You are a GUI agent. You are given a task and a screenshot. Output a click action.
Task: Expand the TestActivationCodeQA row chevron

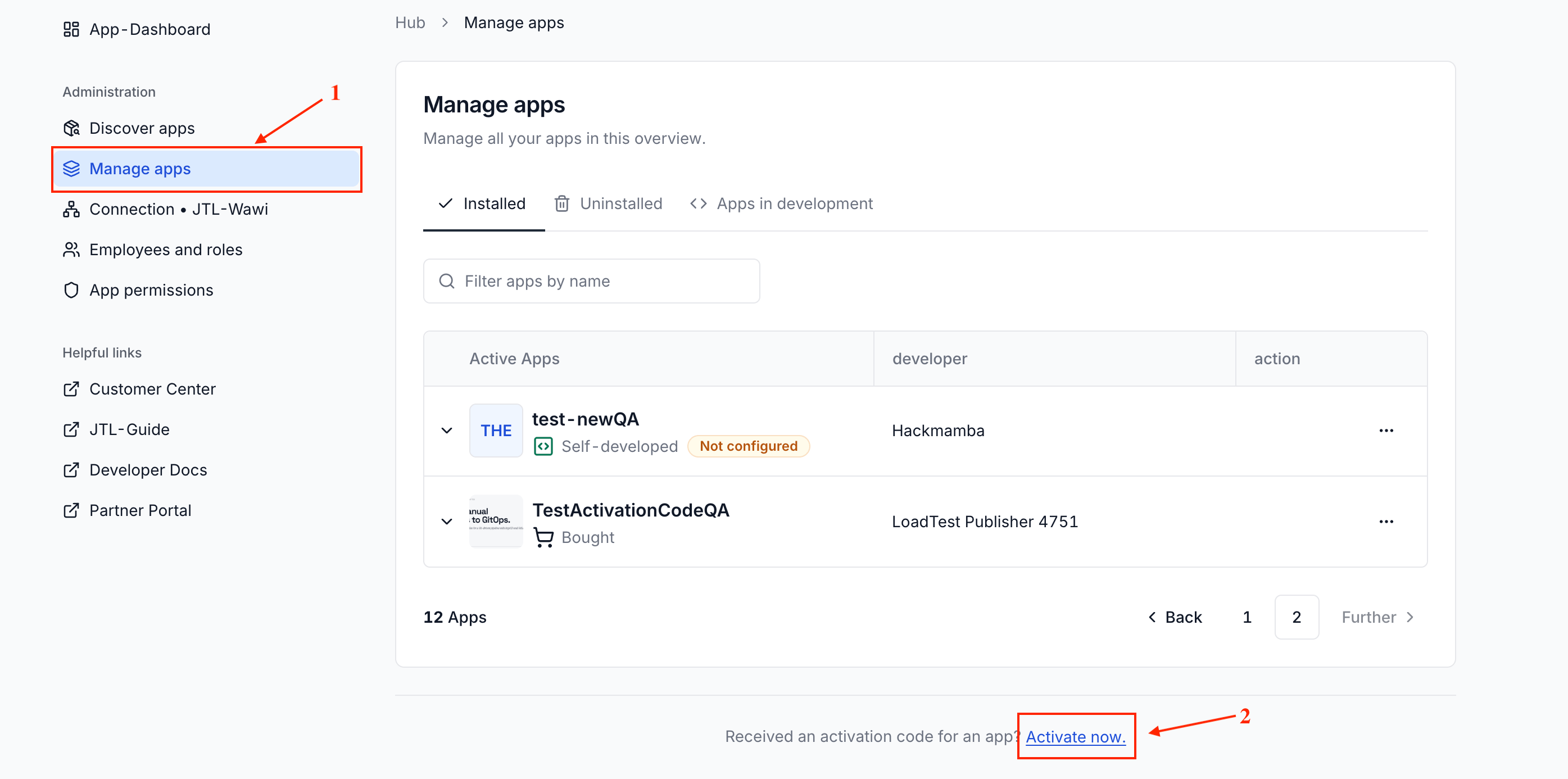coord(447,522)
